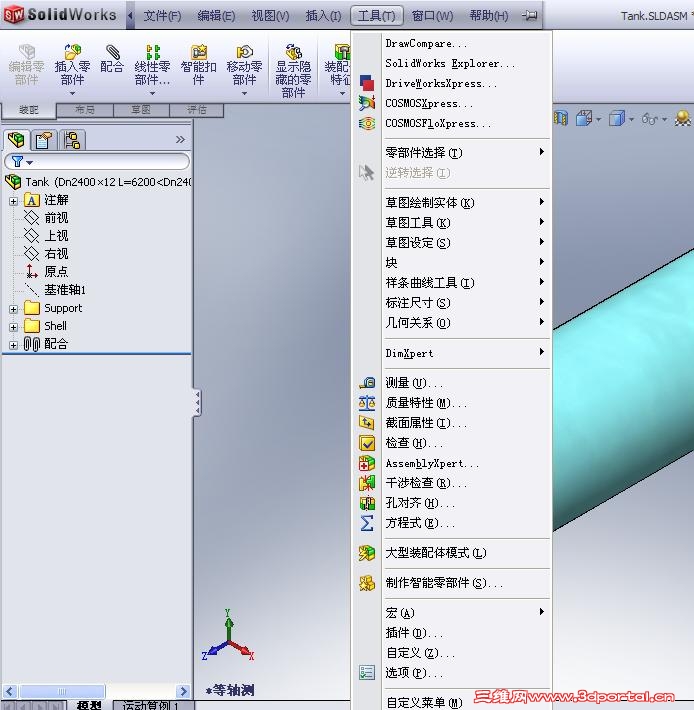The height and width of the screenshot is (710, 694).
Task: Select the 前视 front plane in tree
Action: coord(56,218)
